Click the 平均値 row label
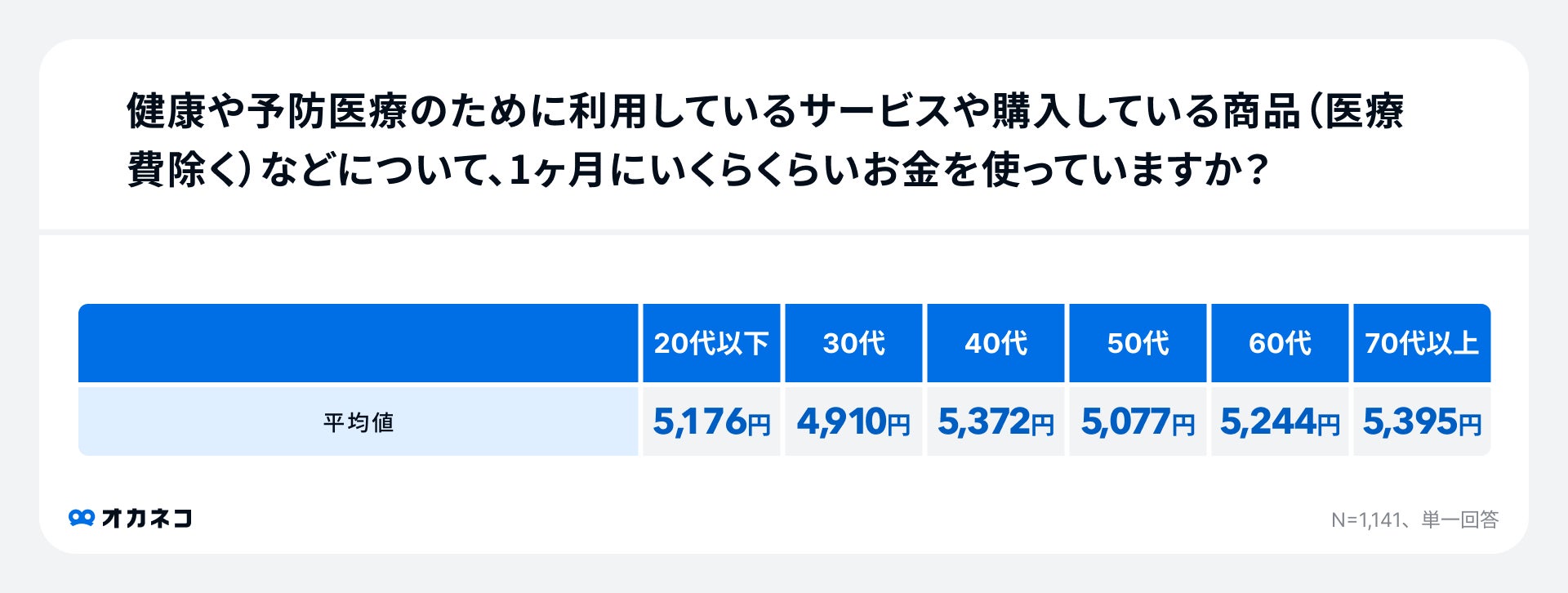 coord(358,421)
